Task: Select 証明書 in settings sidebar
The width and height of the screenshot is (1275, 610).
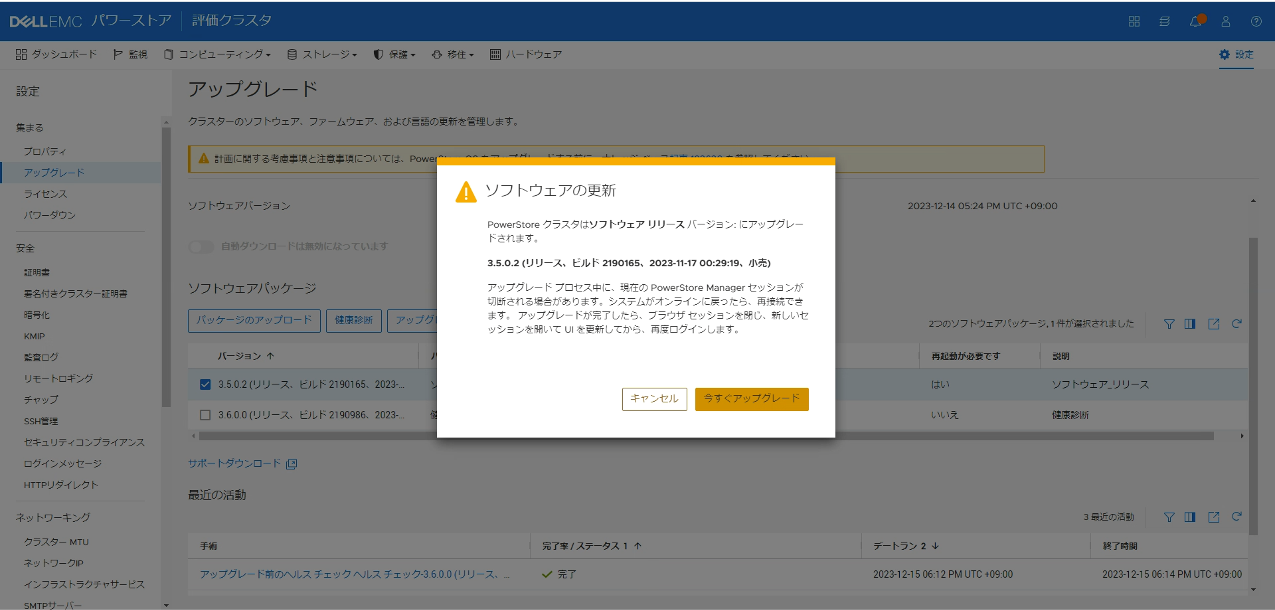Action: (x=37, y=272)
